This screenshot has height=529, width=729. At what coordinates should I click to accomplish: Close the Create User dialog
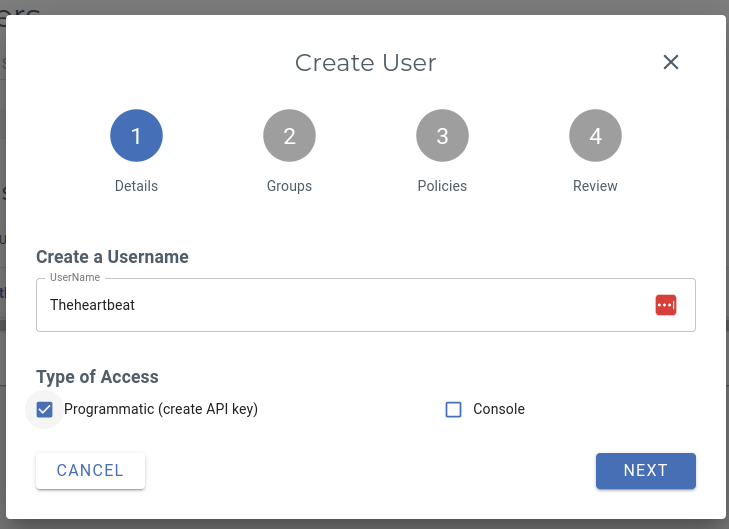pos(670,62)
